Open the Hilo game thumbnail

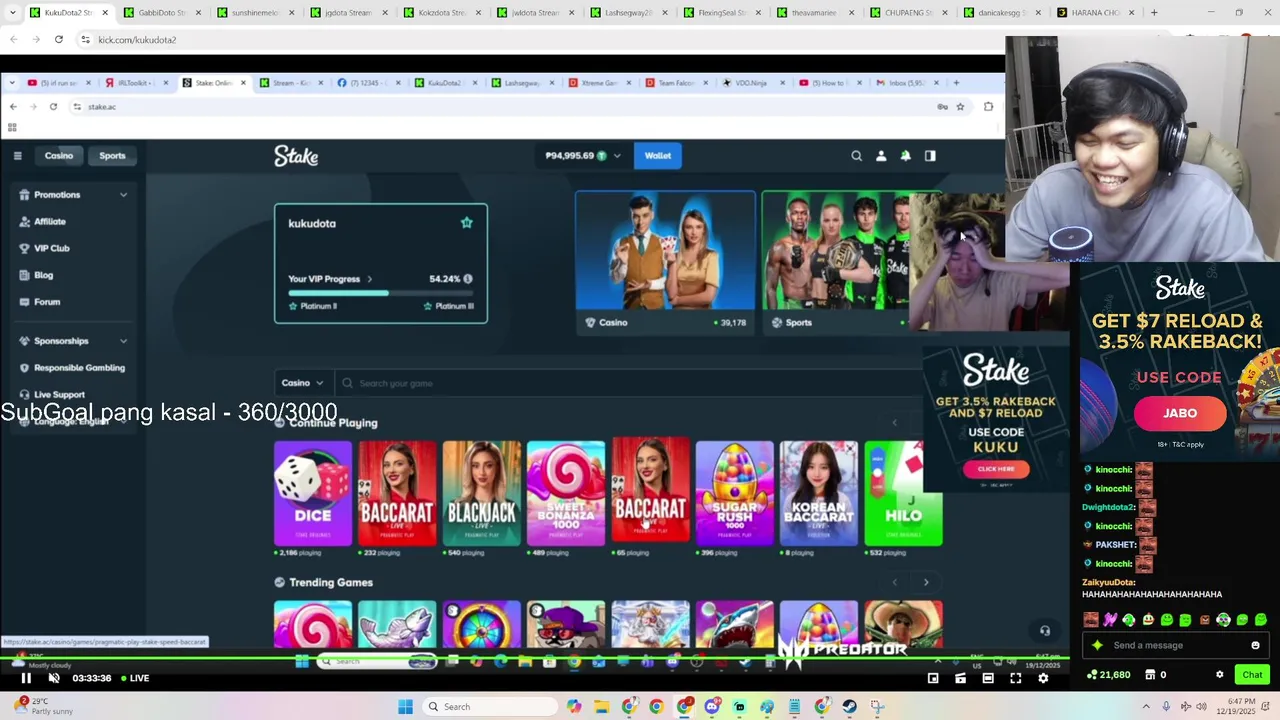[903, 493]
